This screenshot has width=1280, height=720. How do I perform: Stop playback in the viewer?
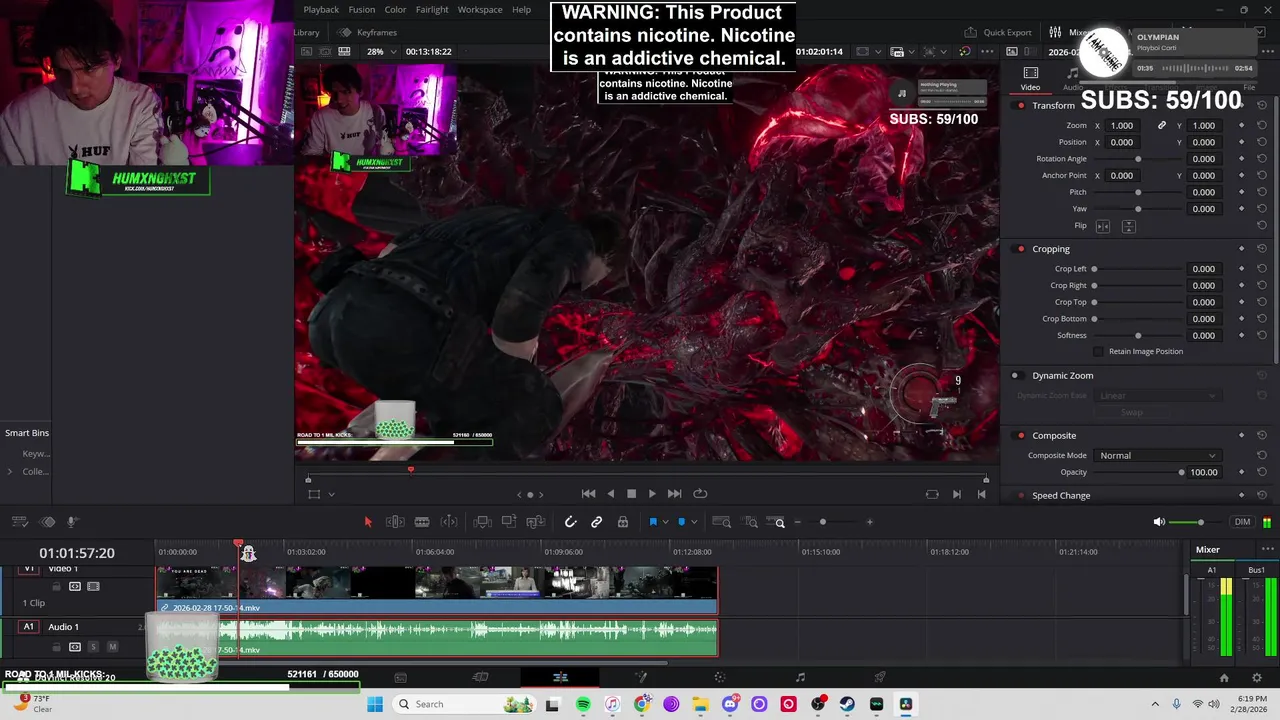point(631,494)
